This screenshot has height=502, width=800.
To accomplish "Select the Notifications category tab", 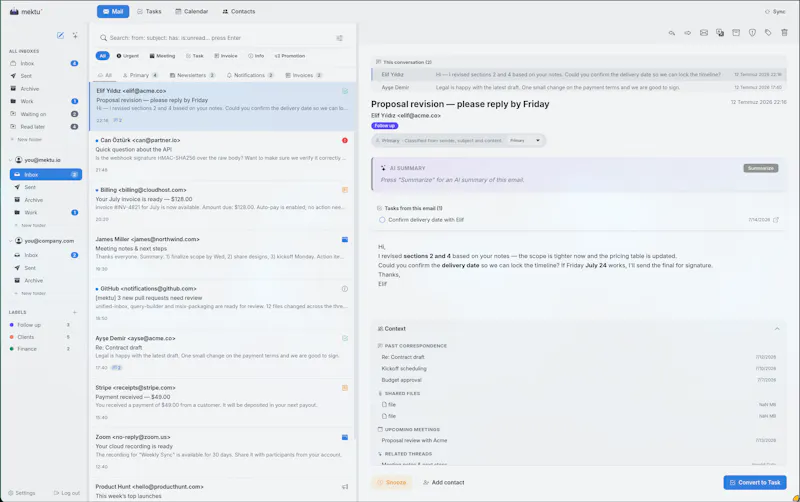I will click(251, 75).
